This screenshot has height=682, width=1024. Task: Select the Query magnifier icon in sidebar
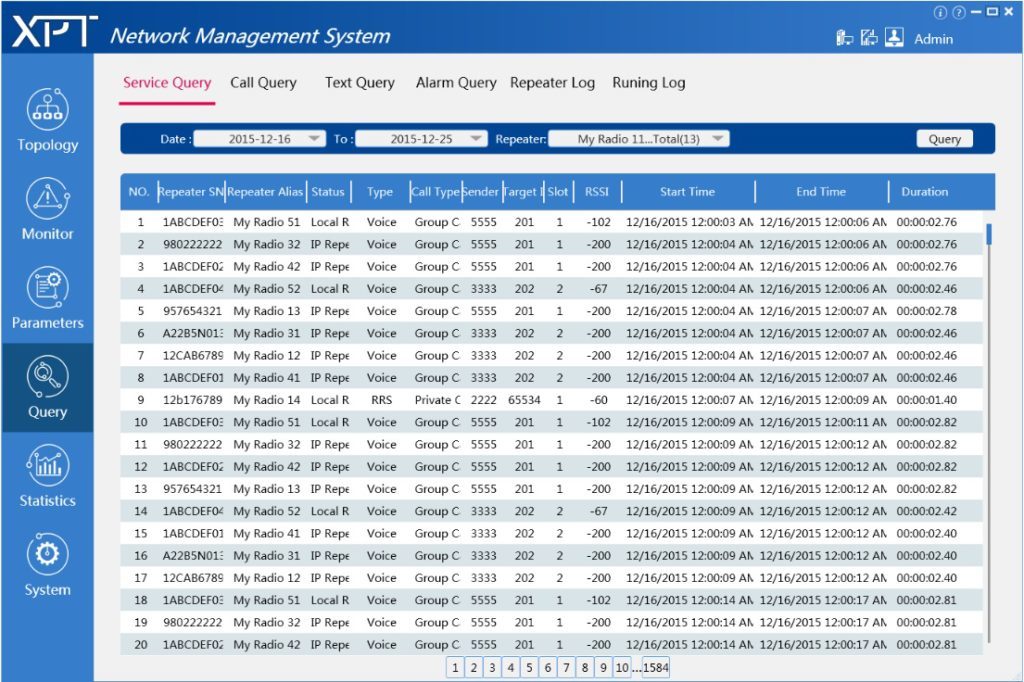pyautogui.click(x=47, y=376)
